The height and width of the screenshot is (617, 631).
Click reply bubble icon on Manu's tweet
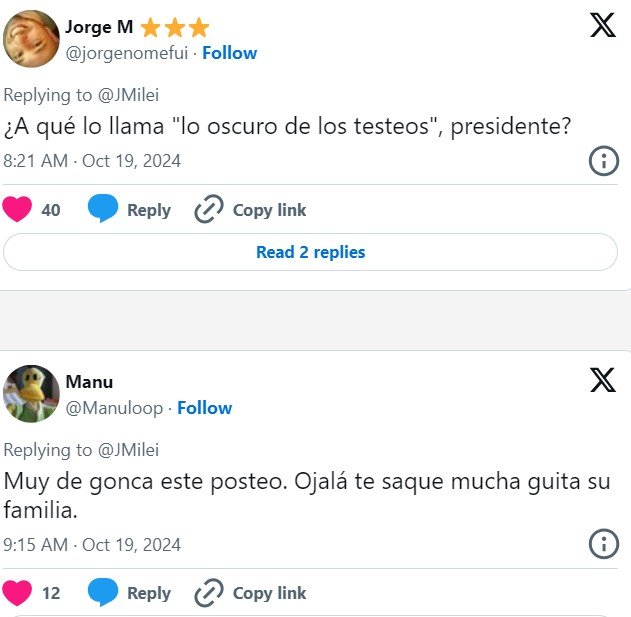(103, 593)
